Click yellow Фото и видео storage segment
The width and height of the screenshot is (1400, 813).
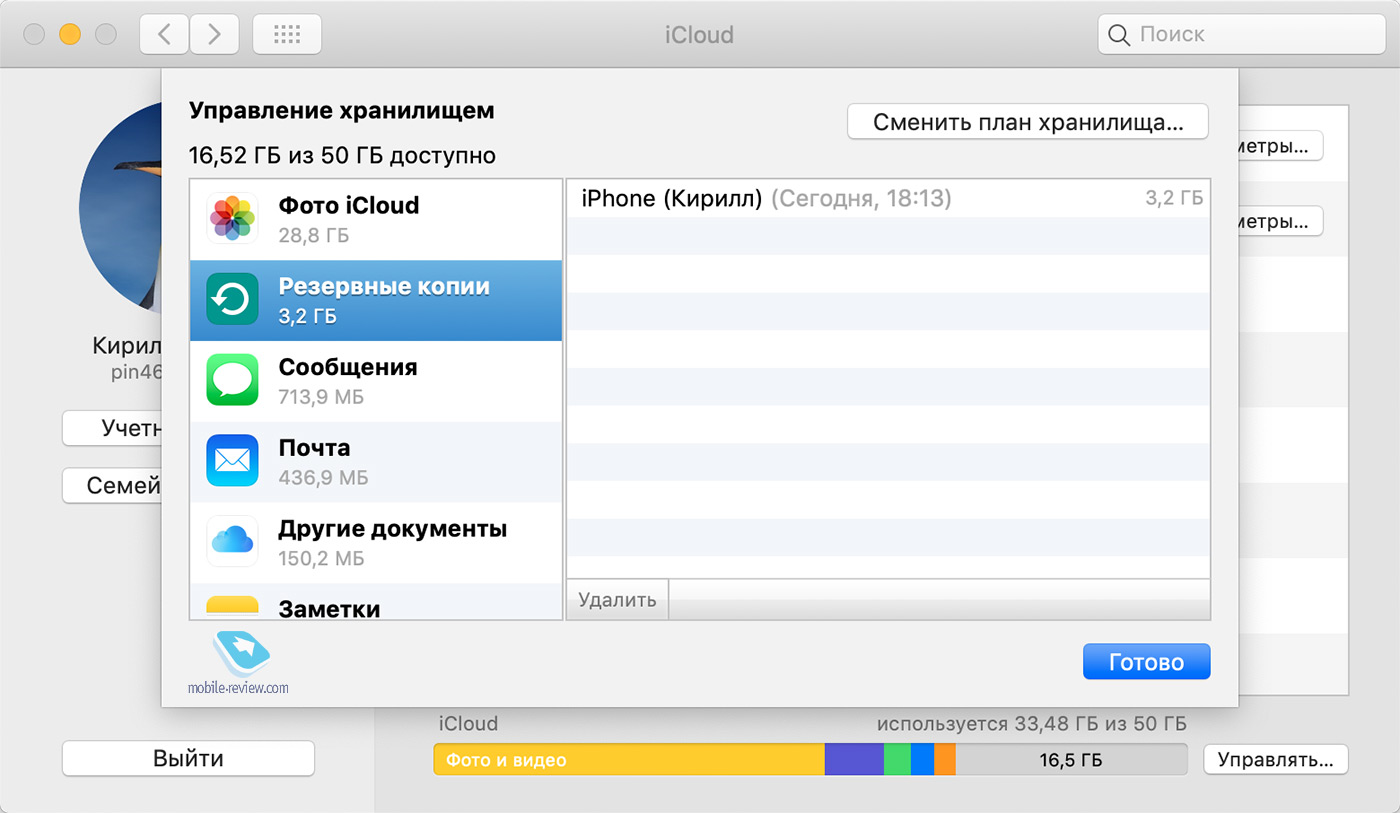[629, 760]
